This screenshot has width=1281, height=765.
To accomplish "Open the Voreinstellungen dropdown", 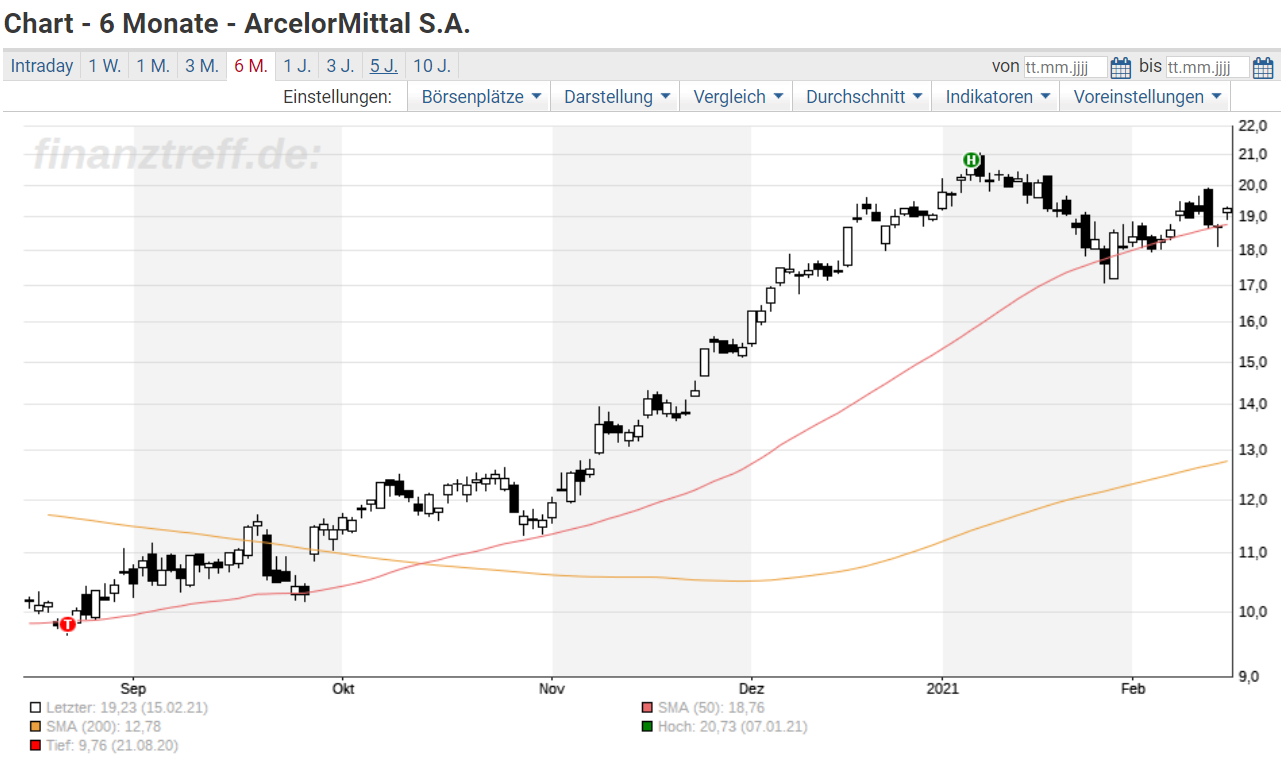I will pos(1145,97).
